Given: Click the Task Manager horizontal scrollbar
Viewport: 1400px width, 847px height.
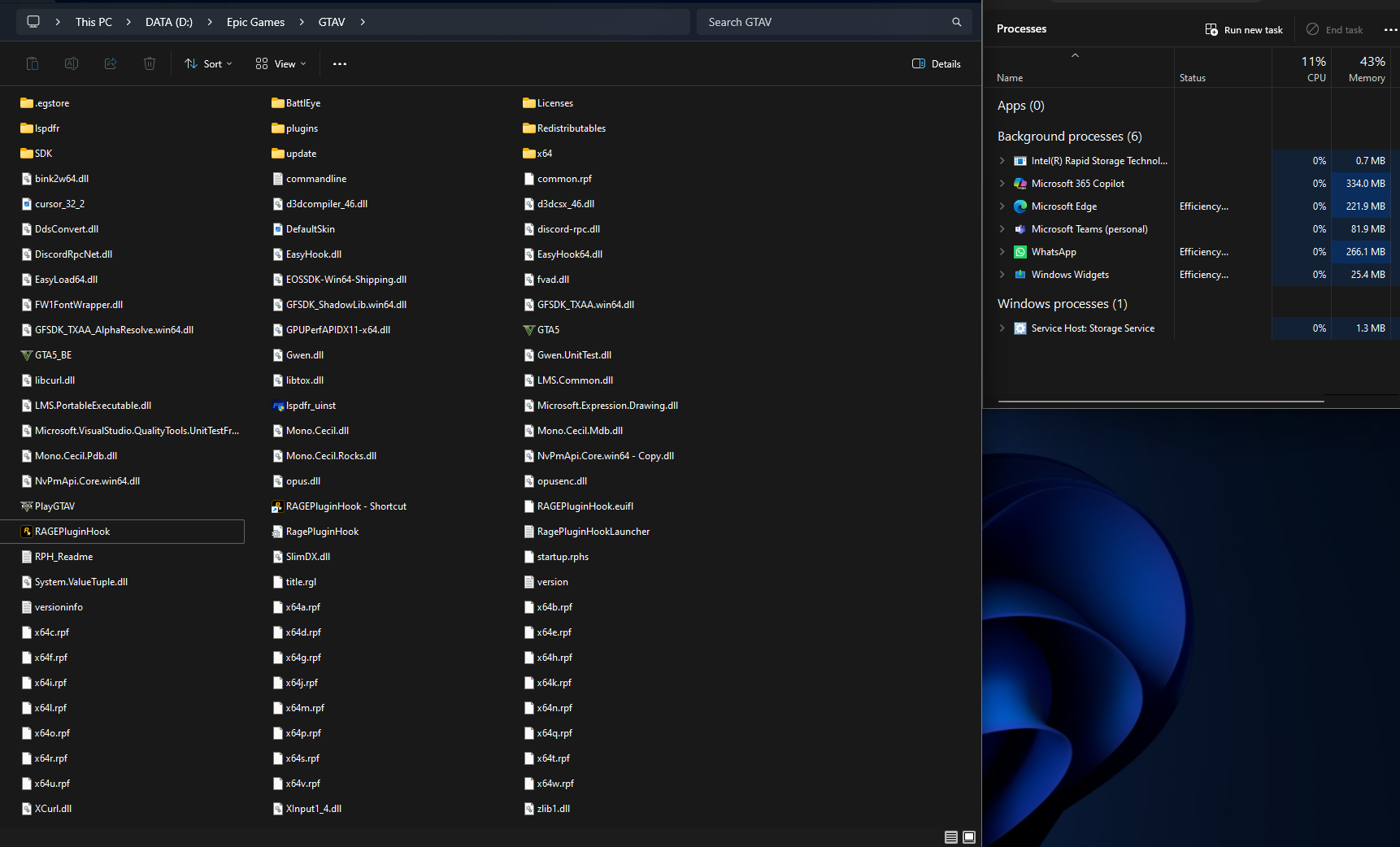Looking at the screenshot, I should [x=1161, y=401].
